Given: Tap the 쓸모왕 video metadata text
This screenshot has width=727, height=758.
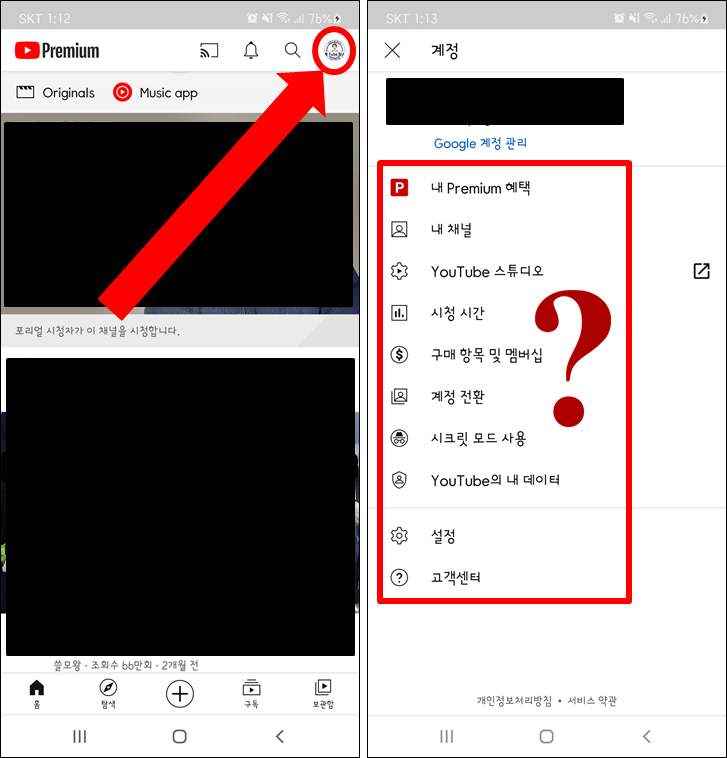Looking at the screenshot, I should [x=126, y=665].
